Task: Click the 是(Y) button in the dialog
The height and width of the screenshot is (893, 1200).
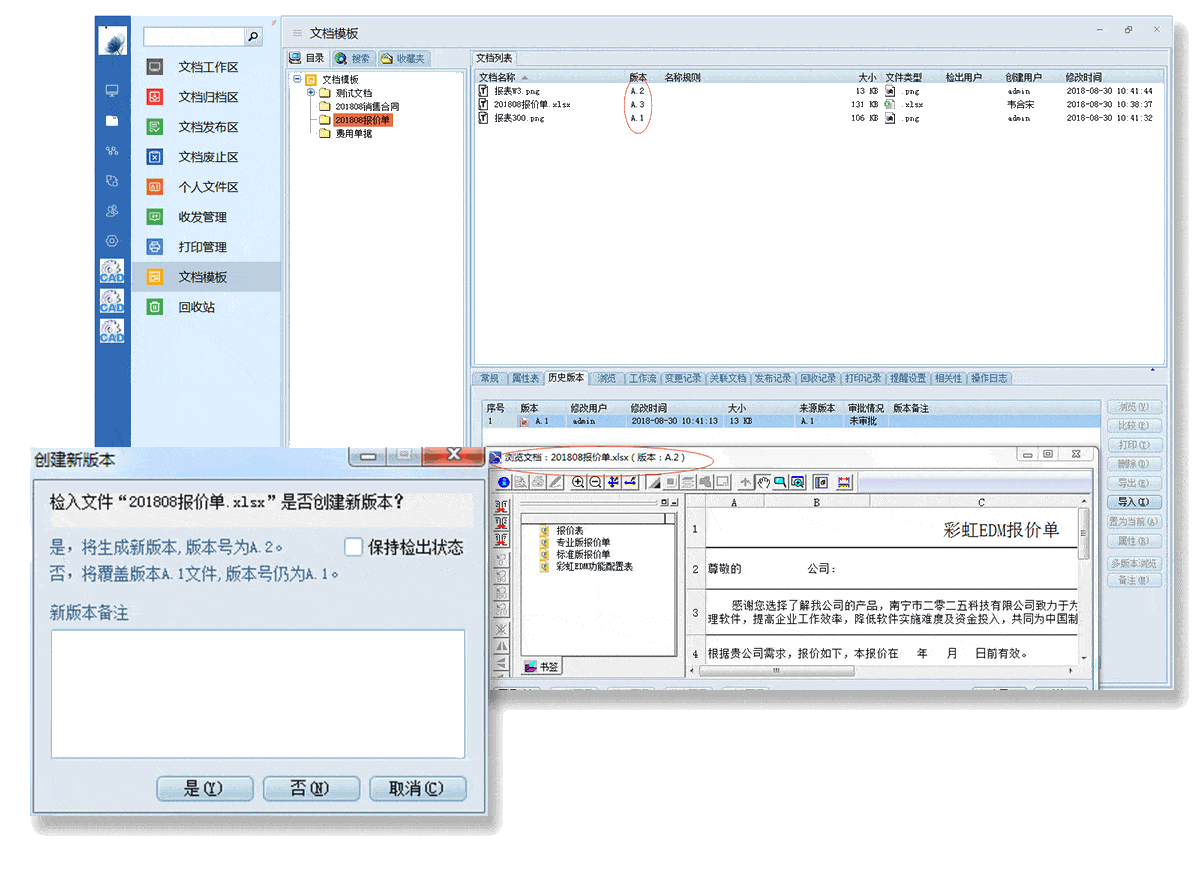Action: click(x=204, y=788)
